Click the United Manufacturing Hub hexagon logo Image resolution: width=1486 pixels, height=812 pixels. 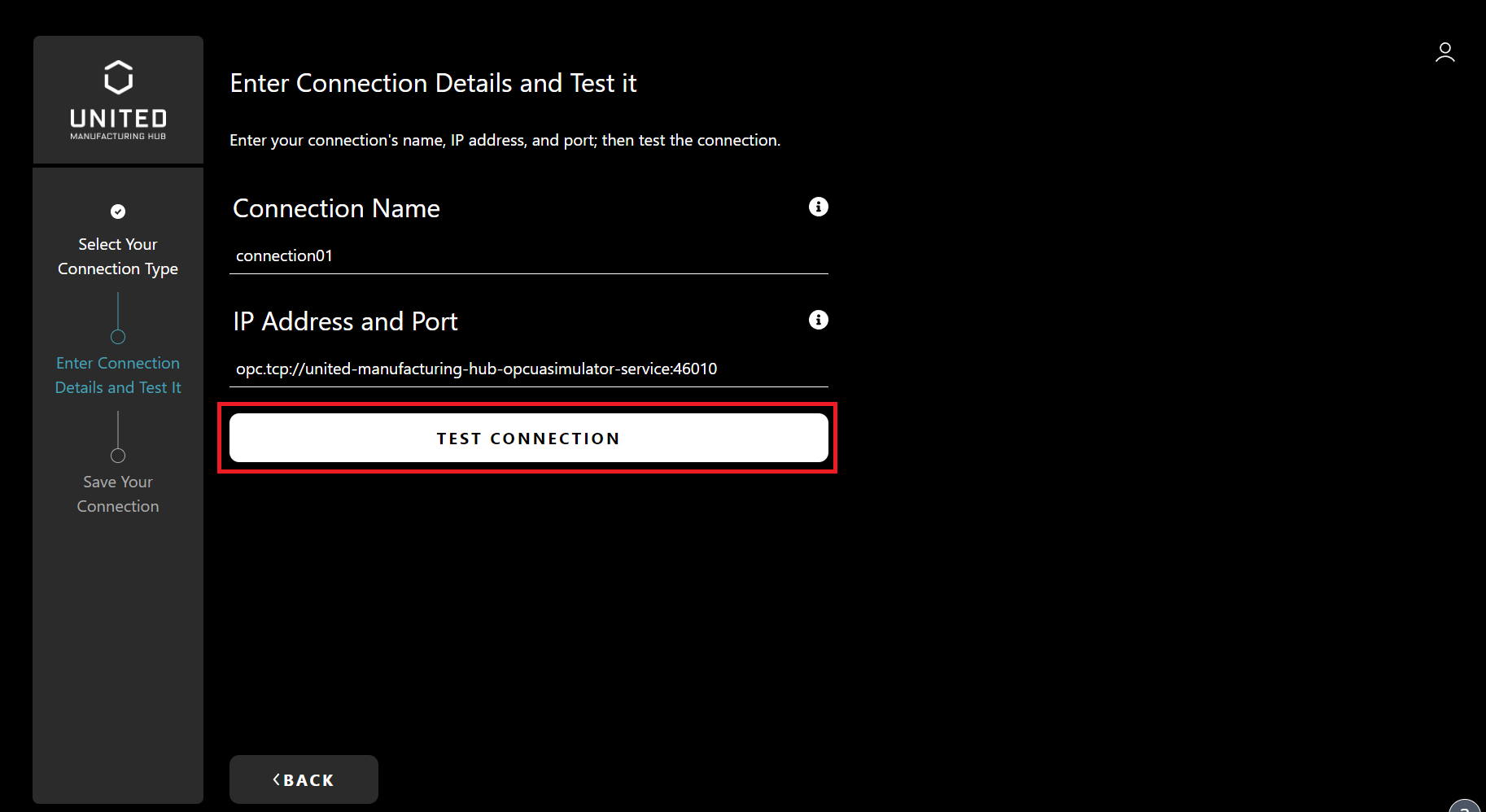(118, 77)
